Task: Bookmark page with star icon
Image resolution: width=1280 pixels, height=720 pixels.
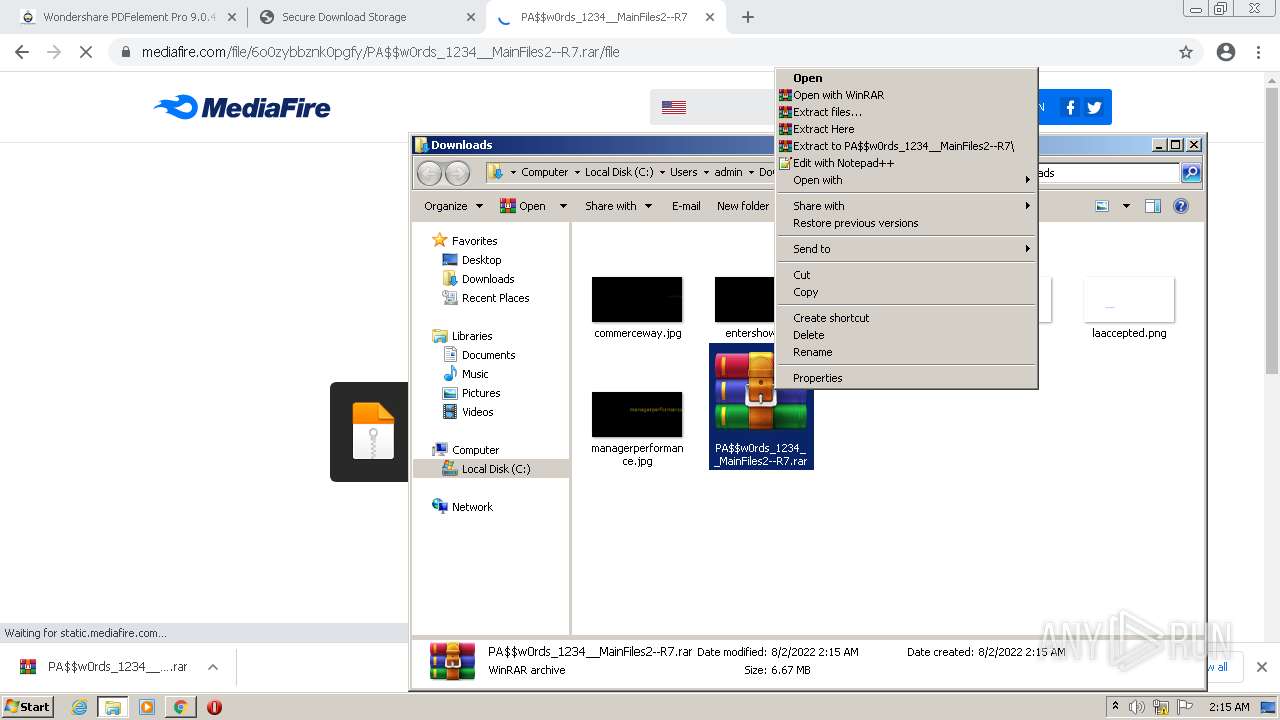Action: (x=1186, y=52)
